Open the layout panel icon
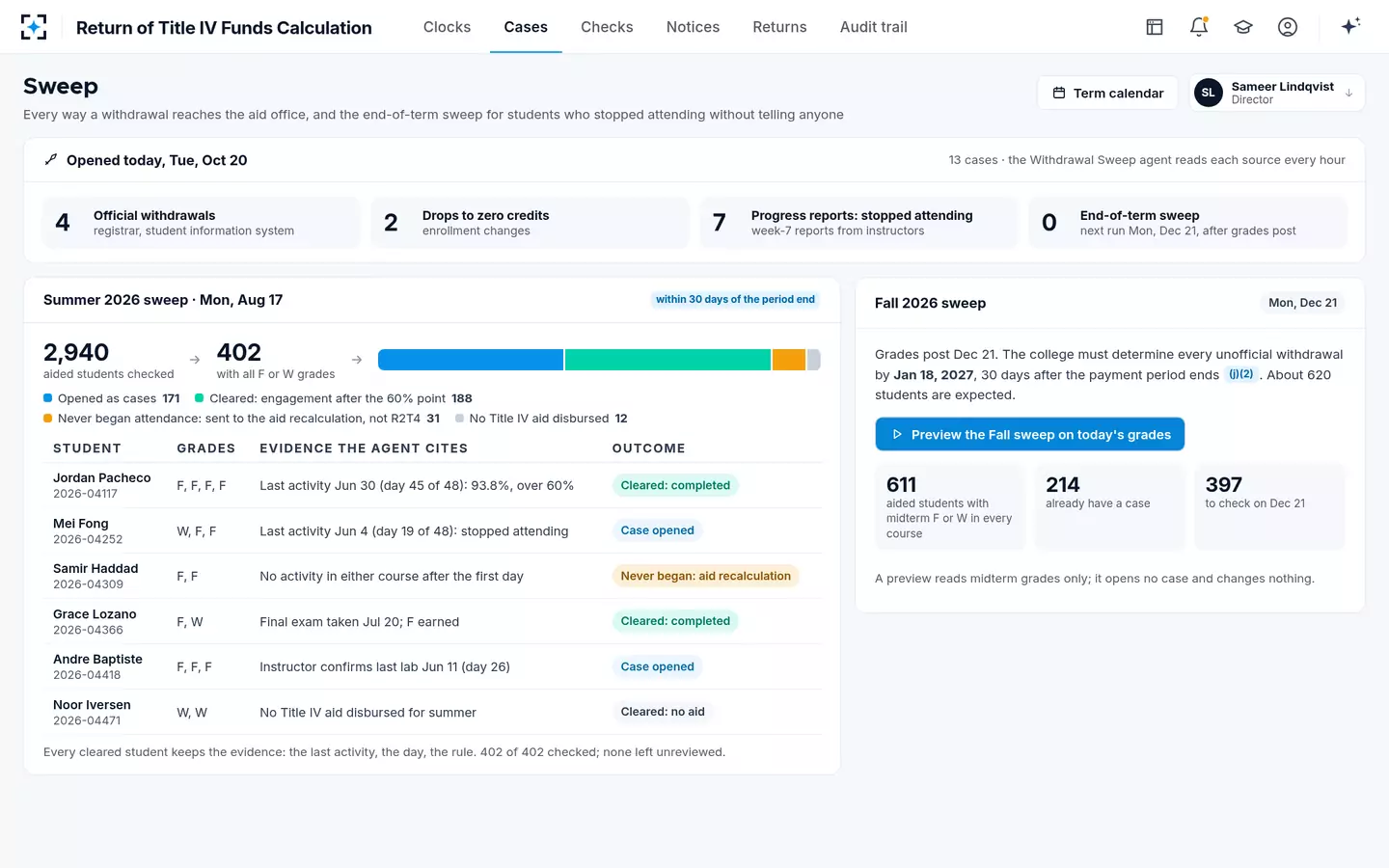 pyautogui.click(x=1155, y=27)
